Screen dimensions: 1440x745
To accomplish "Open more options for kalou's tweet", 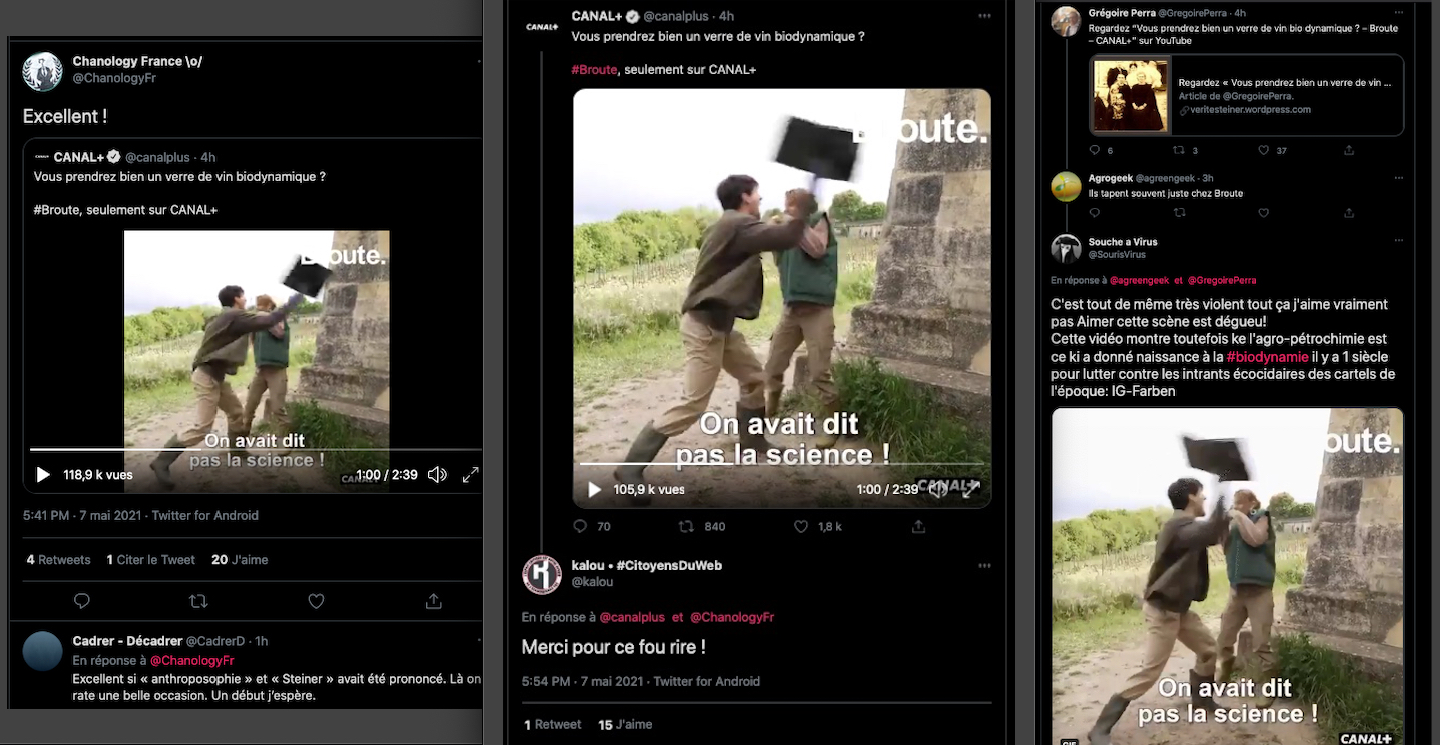I will (x=984, y=566).
